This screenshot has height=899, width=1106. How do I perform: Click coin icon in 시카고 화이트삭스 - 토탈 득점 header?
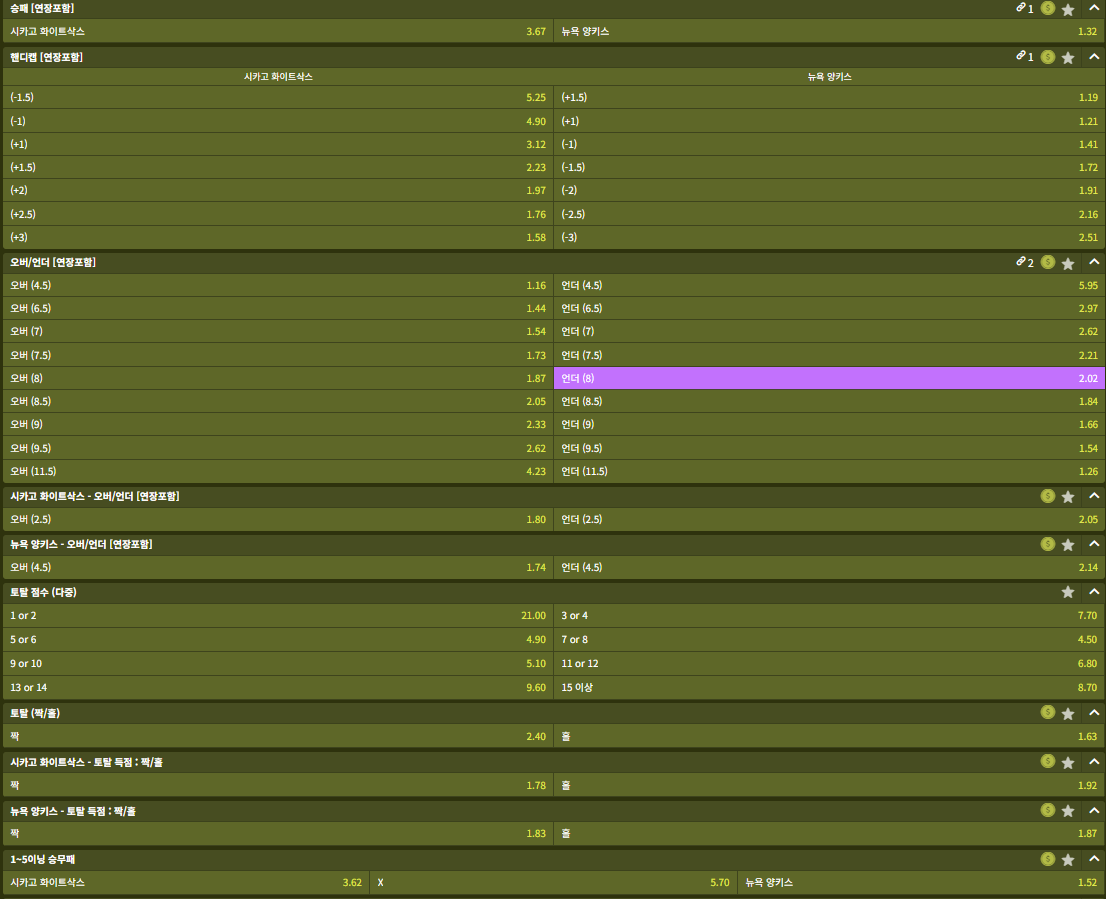click(x=1048, y=762)
